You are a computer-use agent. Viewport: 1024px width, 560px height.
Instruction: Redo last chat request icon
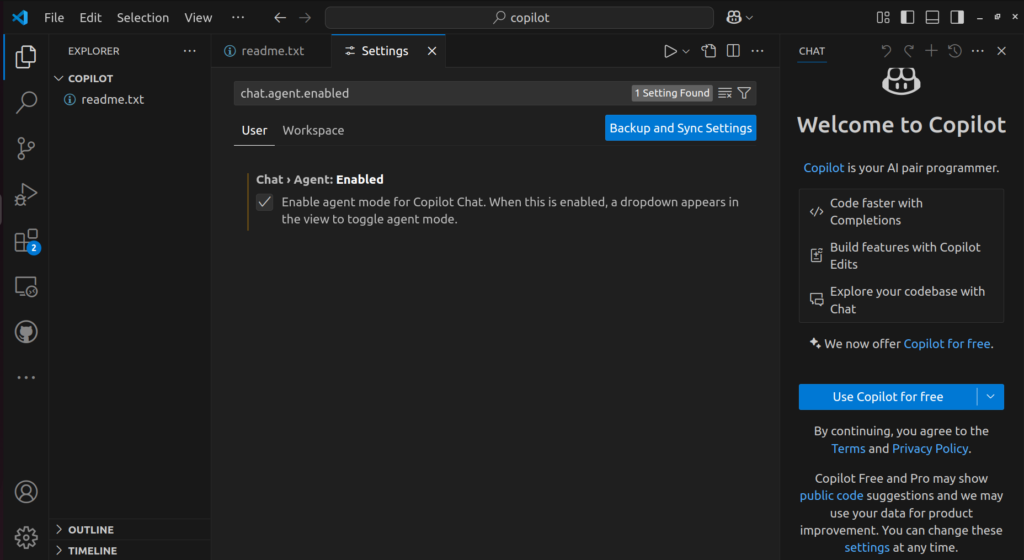[x=908, y=51]
